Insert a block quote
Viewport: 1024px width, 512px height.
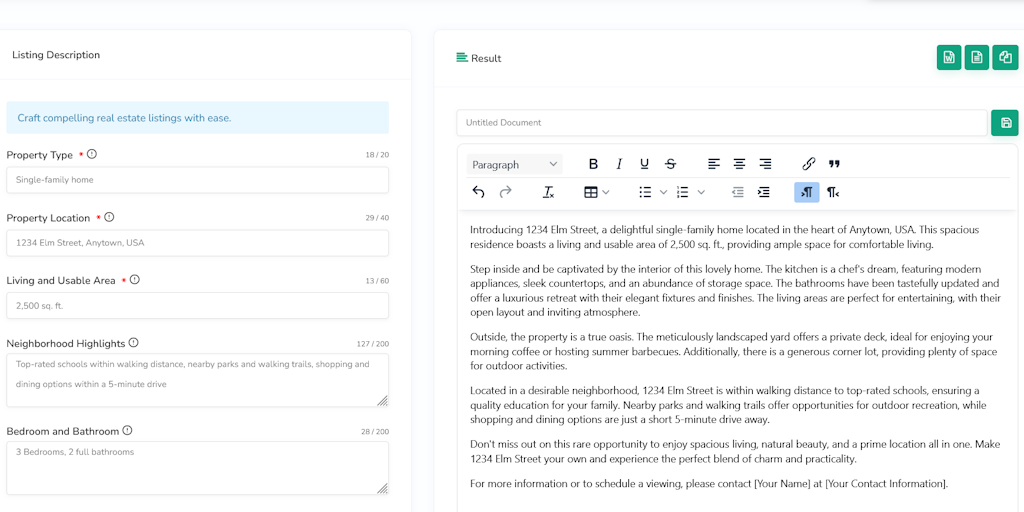click(x=834, y=164)
